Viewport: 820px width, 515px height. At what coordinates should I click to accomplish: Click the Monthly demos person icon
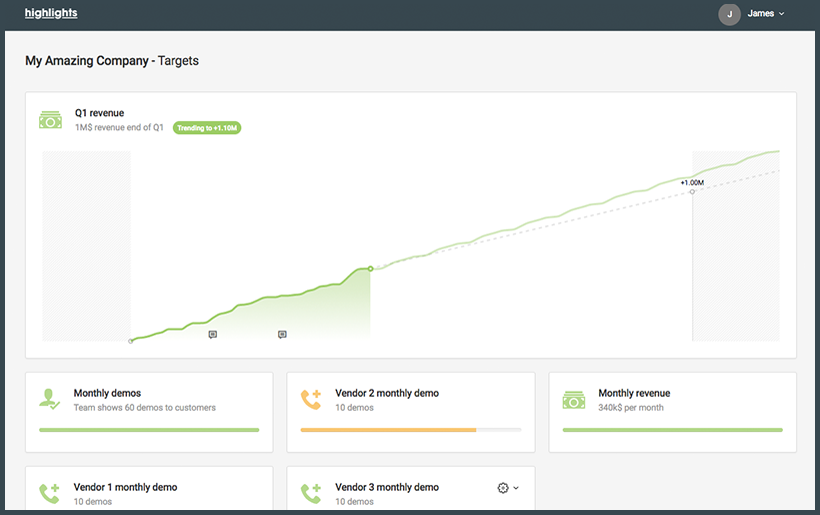click(50, 399)
